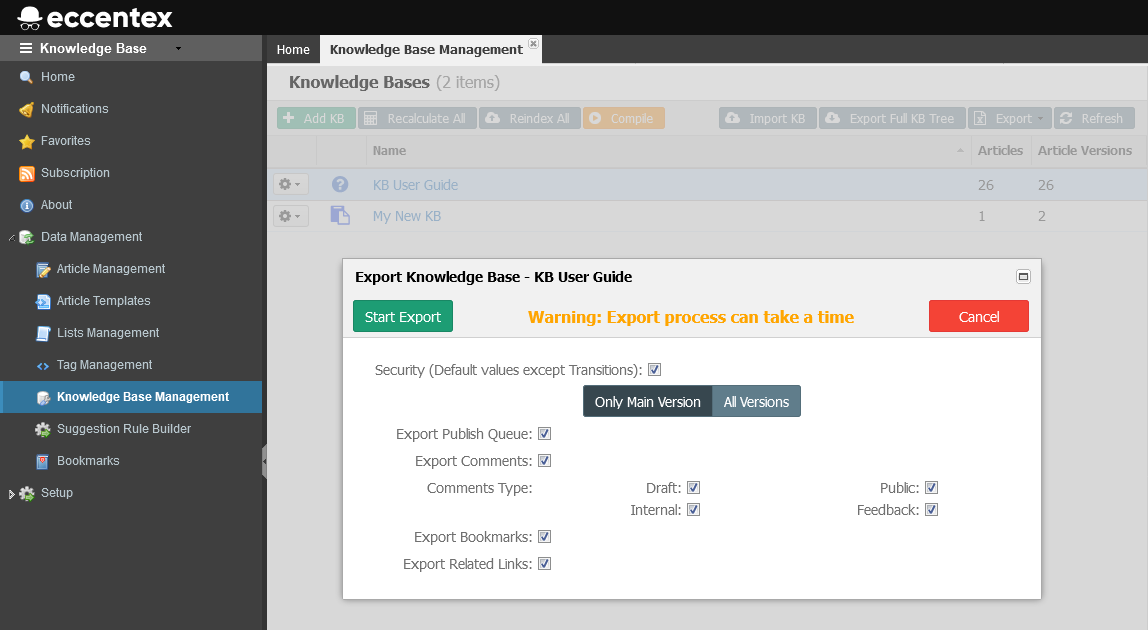The image size is (1148, 630).
Task: Click the Bookmarks icon in sidebar
Action: 43,462
